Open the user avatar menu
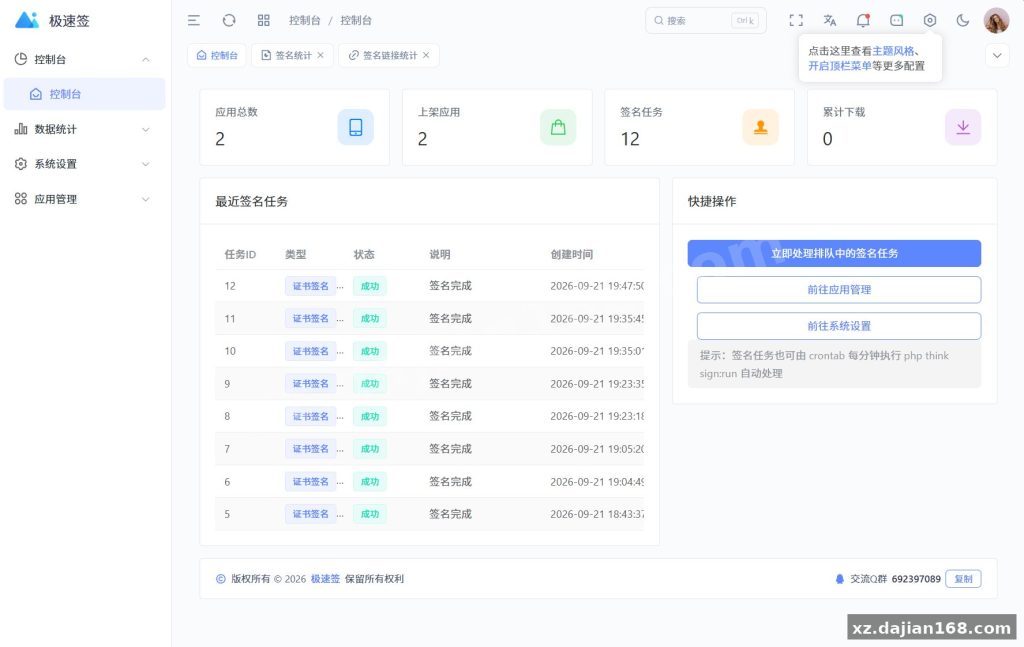The width and height of the screenshot is (1024, 647). (x=996, y=20)
